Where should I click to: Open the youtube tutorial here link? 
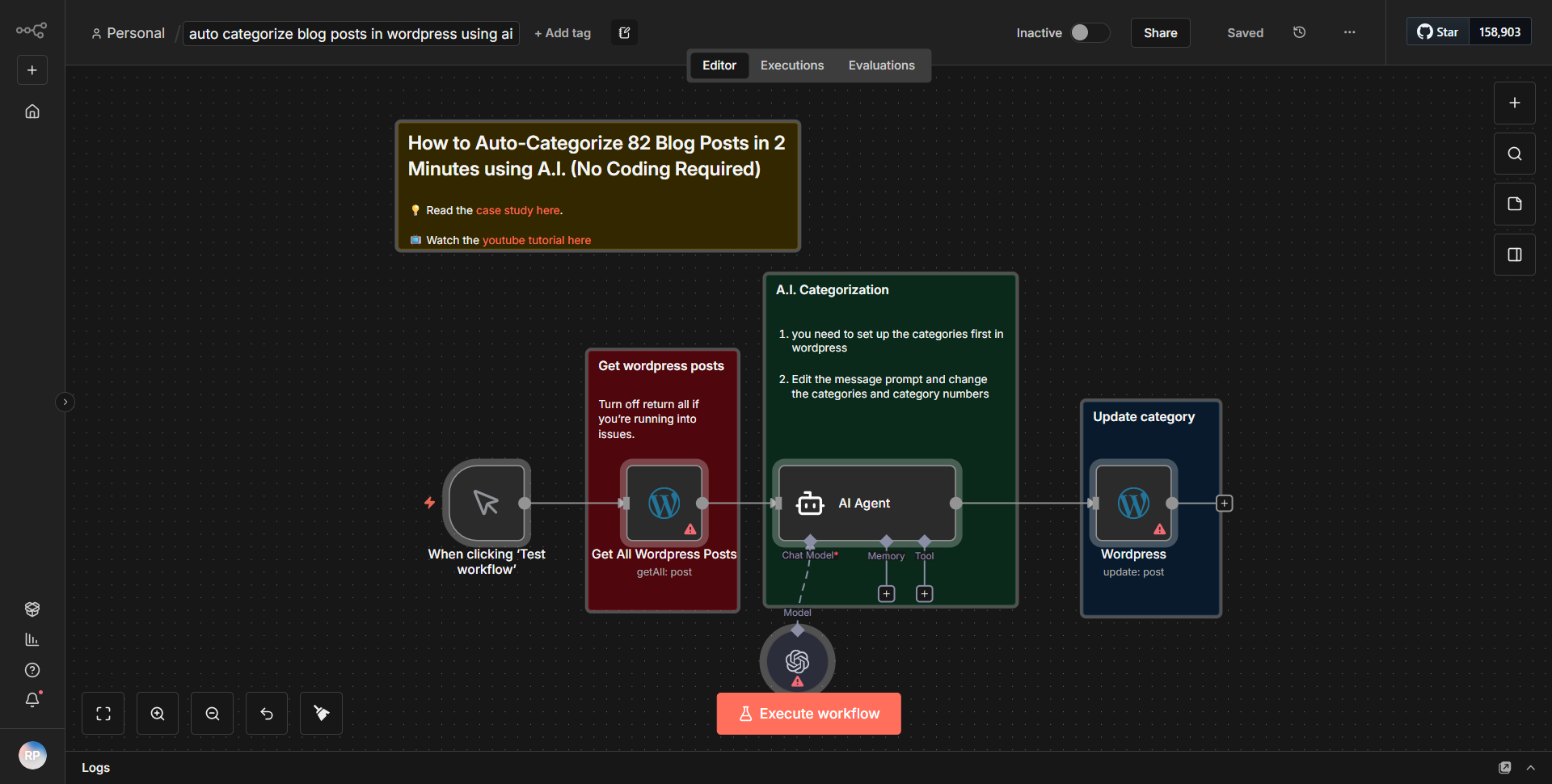pyautogui.click(x=537, y=240)
